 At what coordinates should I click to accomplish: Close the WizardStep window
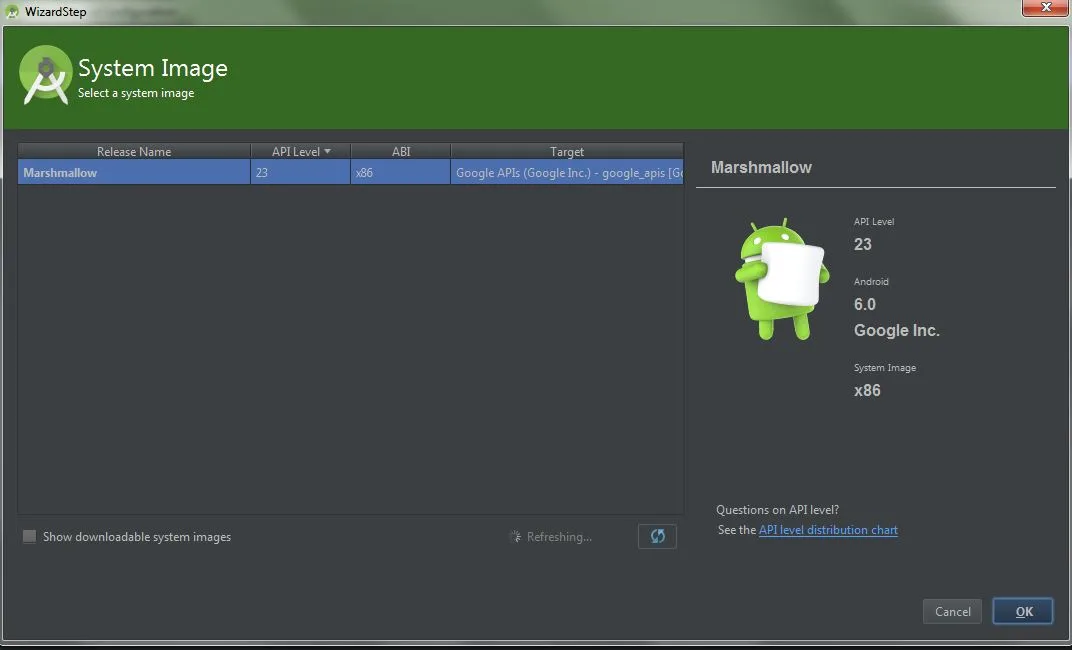coord(1045,8)
